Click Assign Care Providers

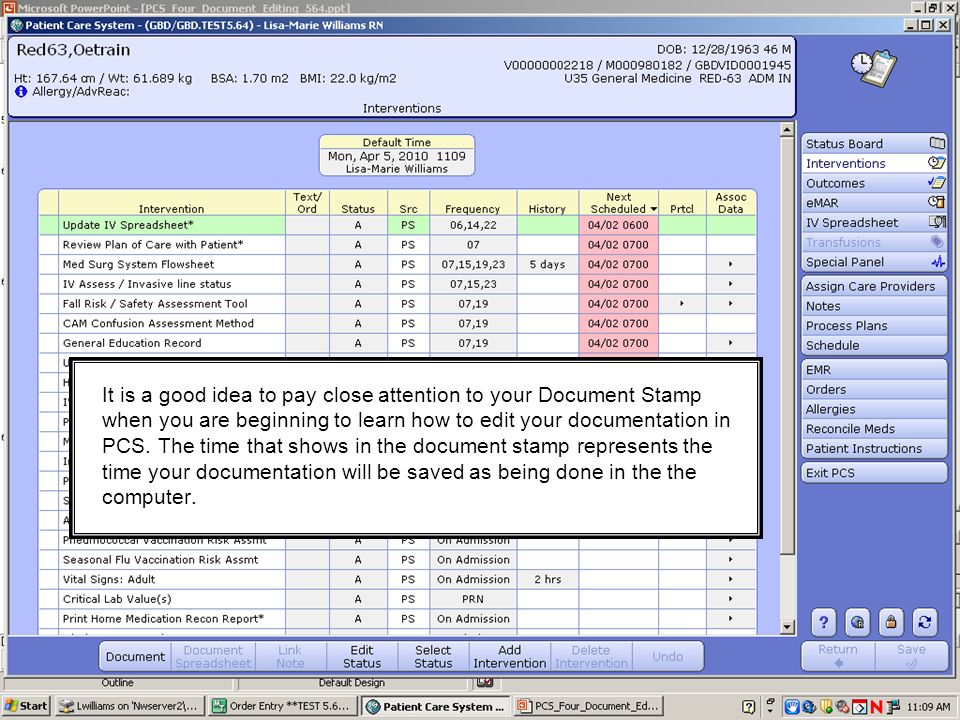click(874, 286)
